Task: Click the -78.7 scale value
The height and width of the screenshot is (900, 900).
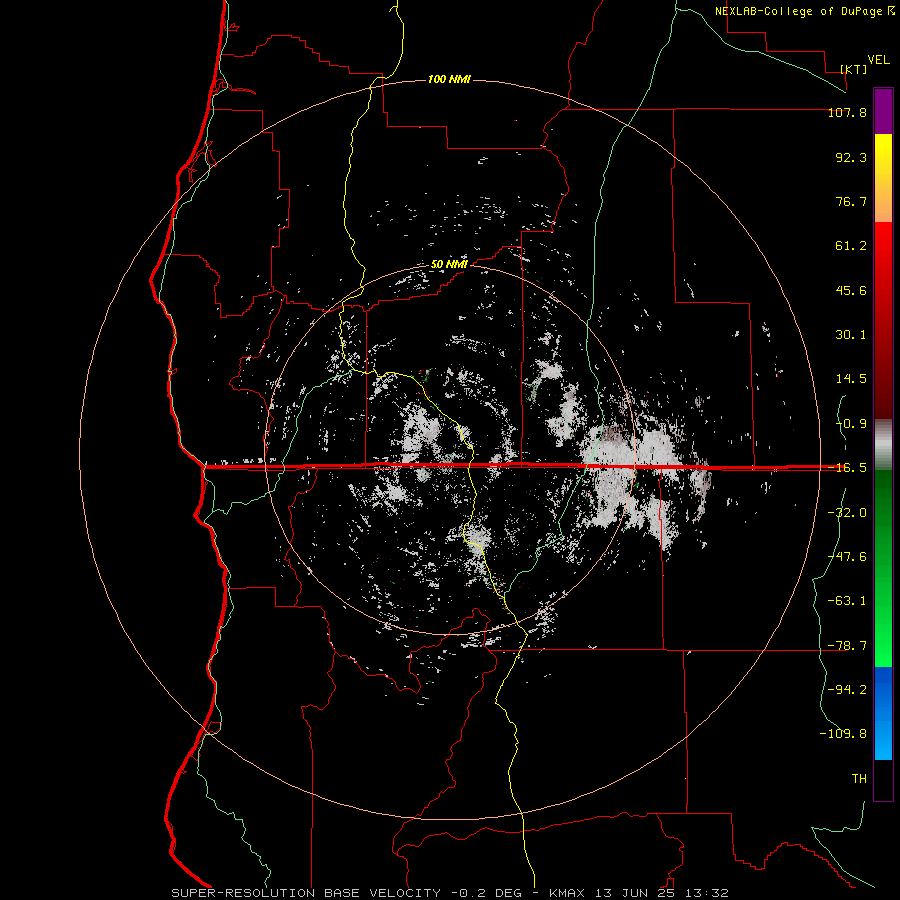Action: pos(847,646)
